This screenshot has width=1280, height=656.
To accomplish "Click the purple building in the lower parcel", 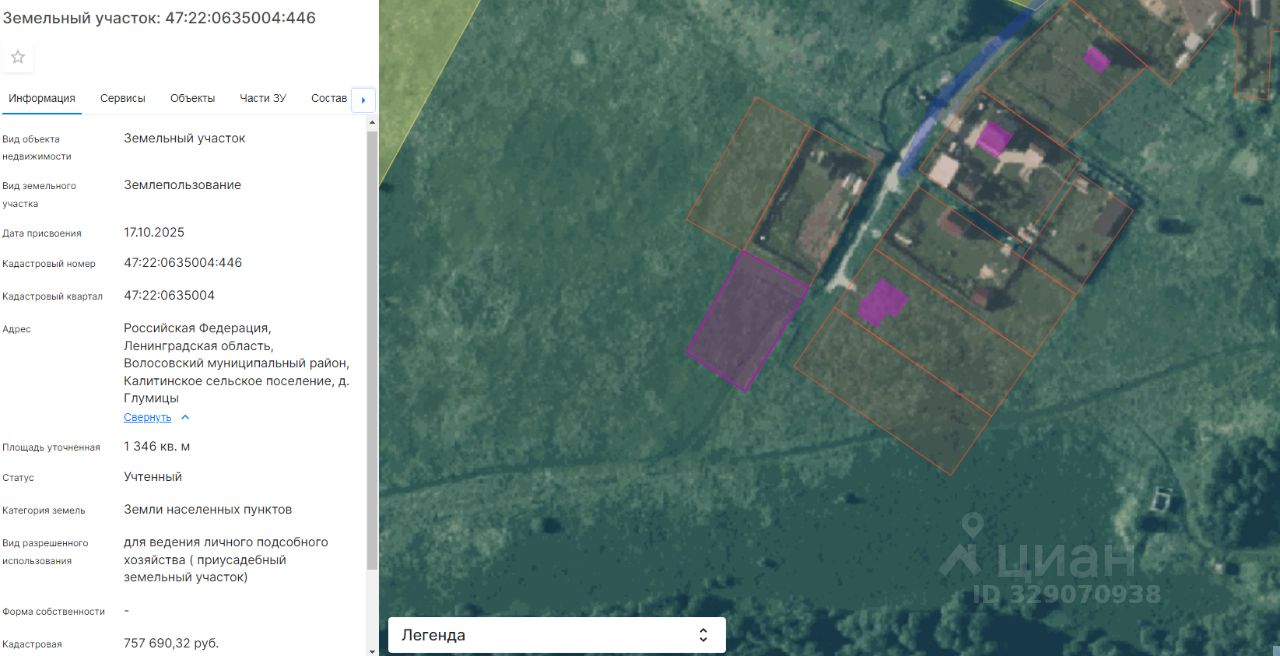I will pos(881,303).
